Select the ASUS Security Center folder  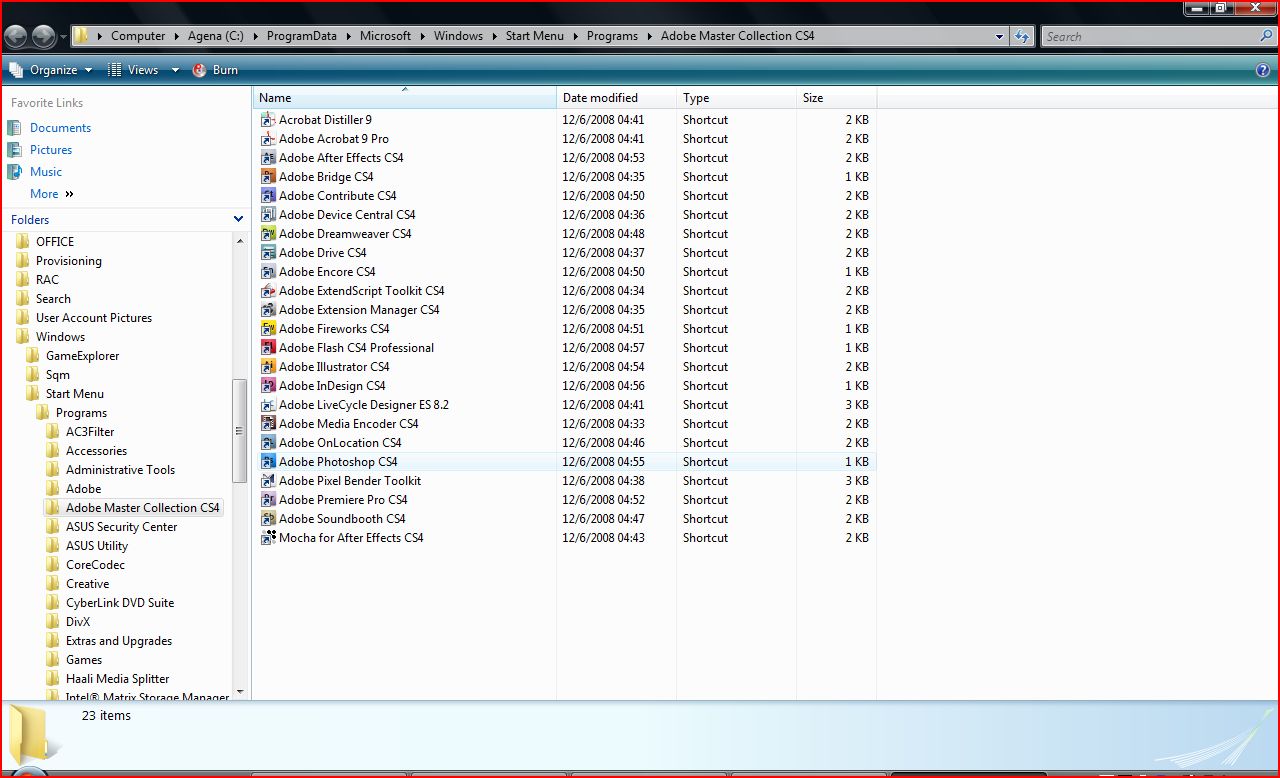(121, 526)
